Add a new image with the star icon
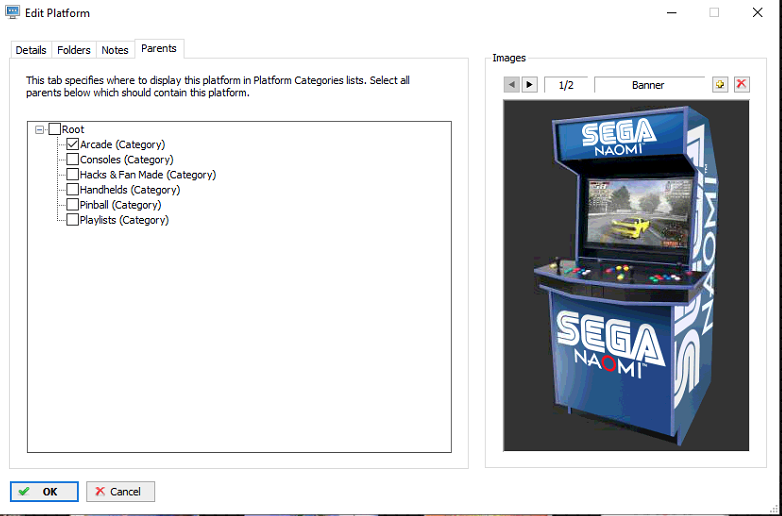 [720, 85]
